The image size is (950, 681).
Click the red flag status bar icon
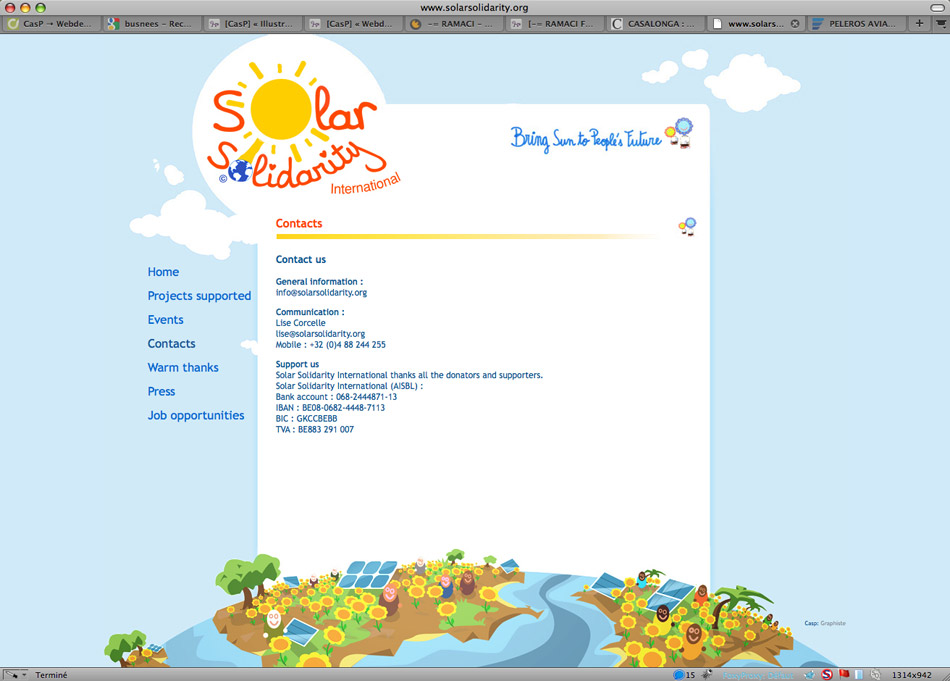pyautogui.click(x=843, y=675)
